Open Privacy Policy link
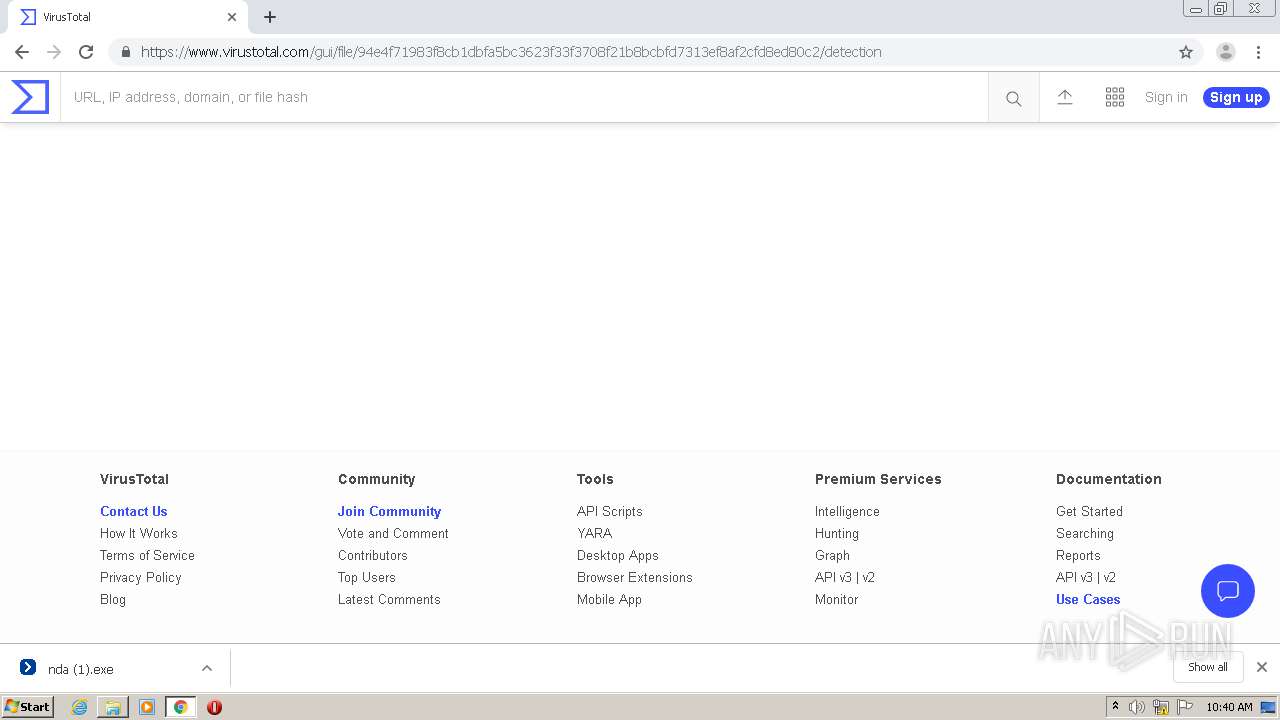The height and width of the screenshot is (720, 1280). tap(141, 577)
